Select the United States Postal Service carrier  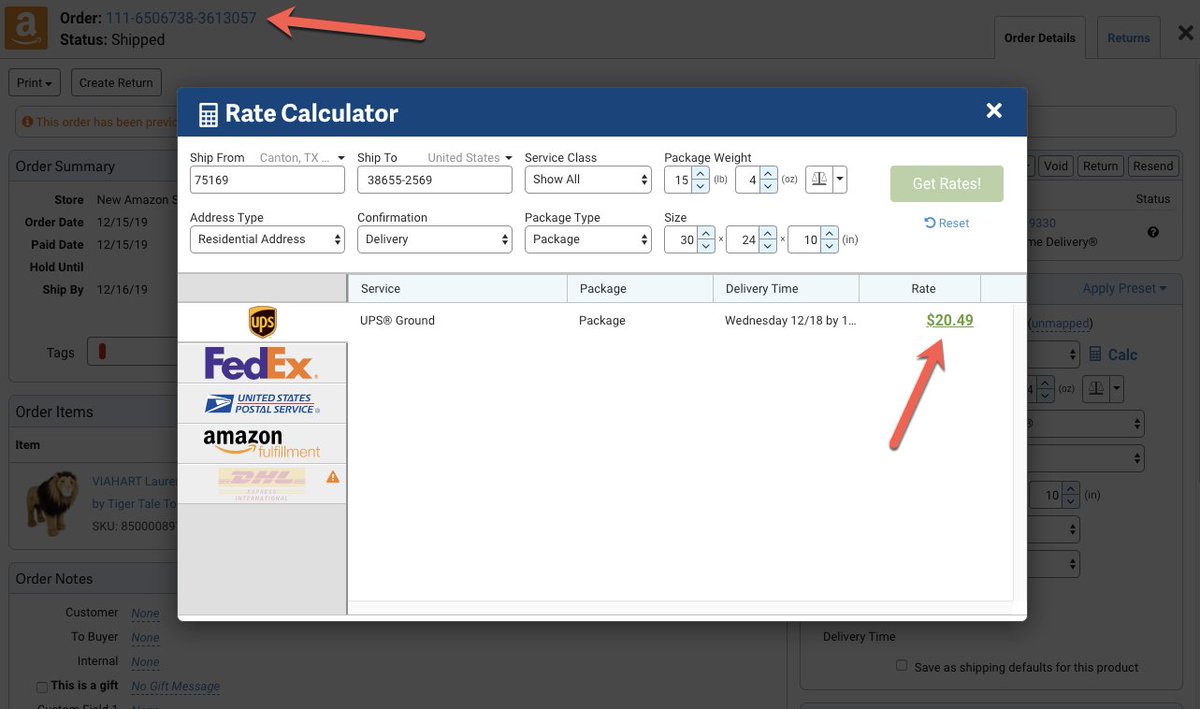pos(262,403)
